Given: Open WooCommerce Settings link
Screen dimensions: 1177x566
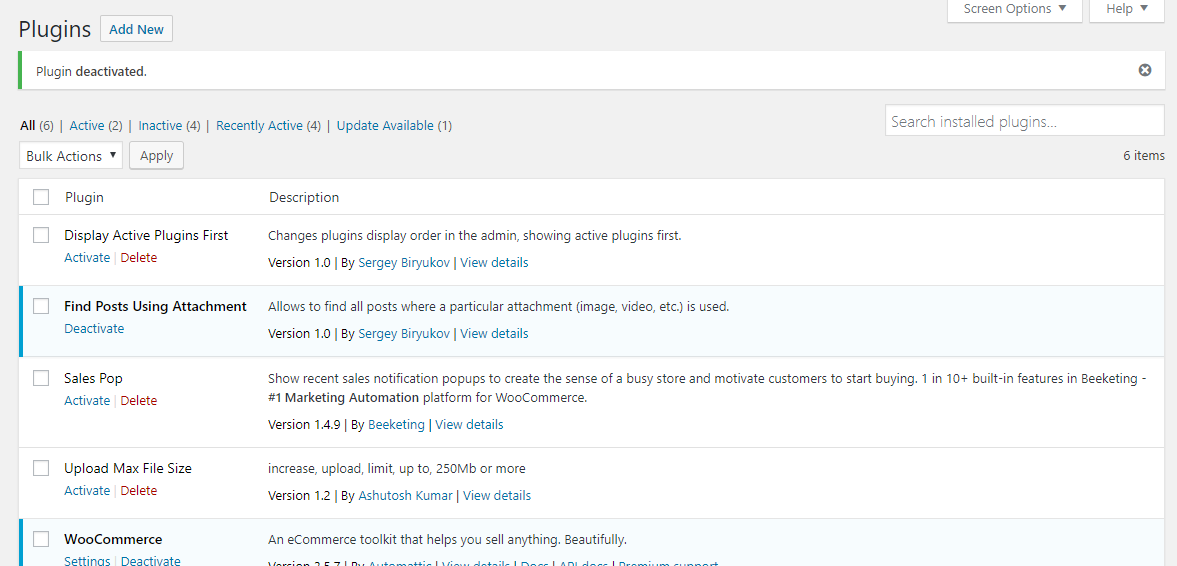Looking at the screenshot, I should [87, 561].
